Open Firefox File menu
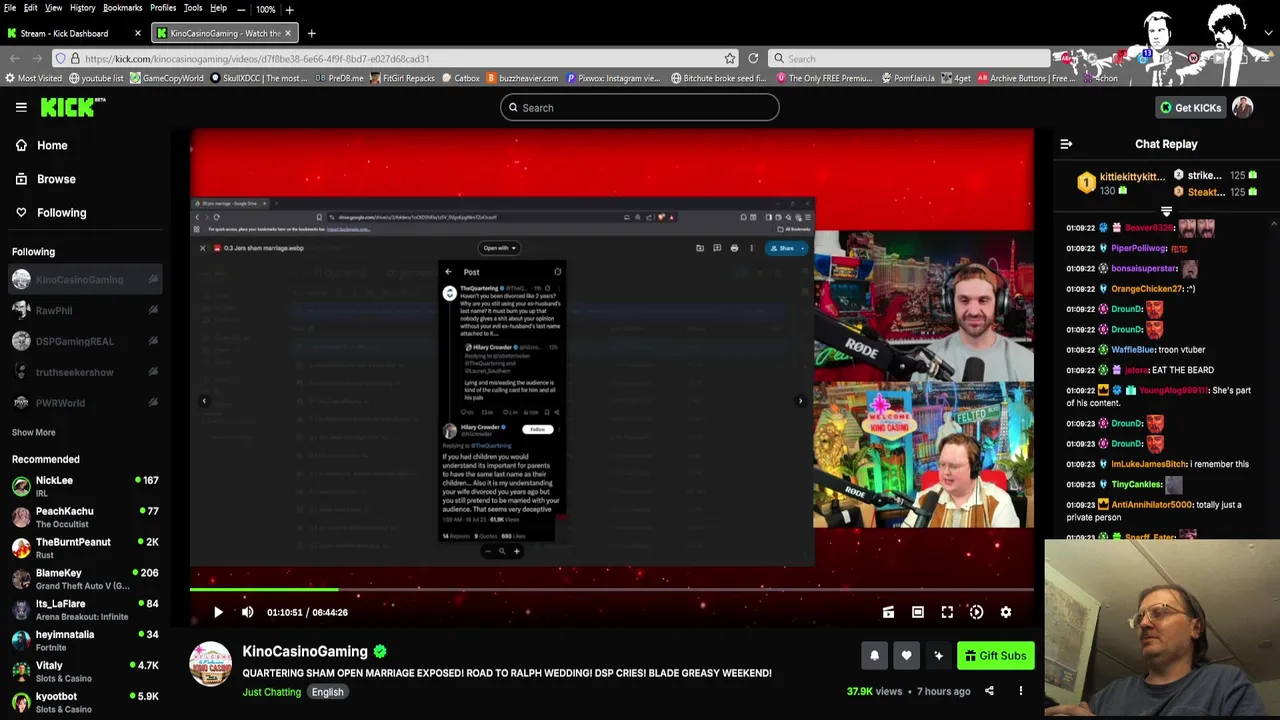 [x=9, y=8]
